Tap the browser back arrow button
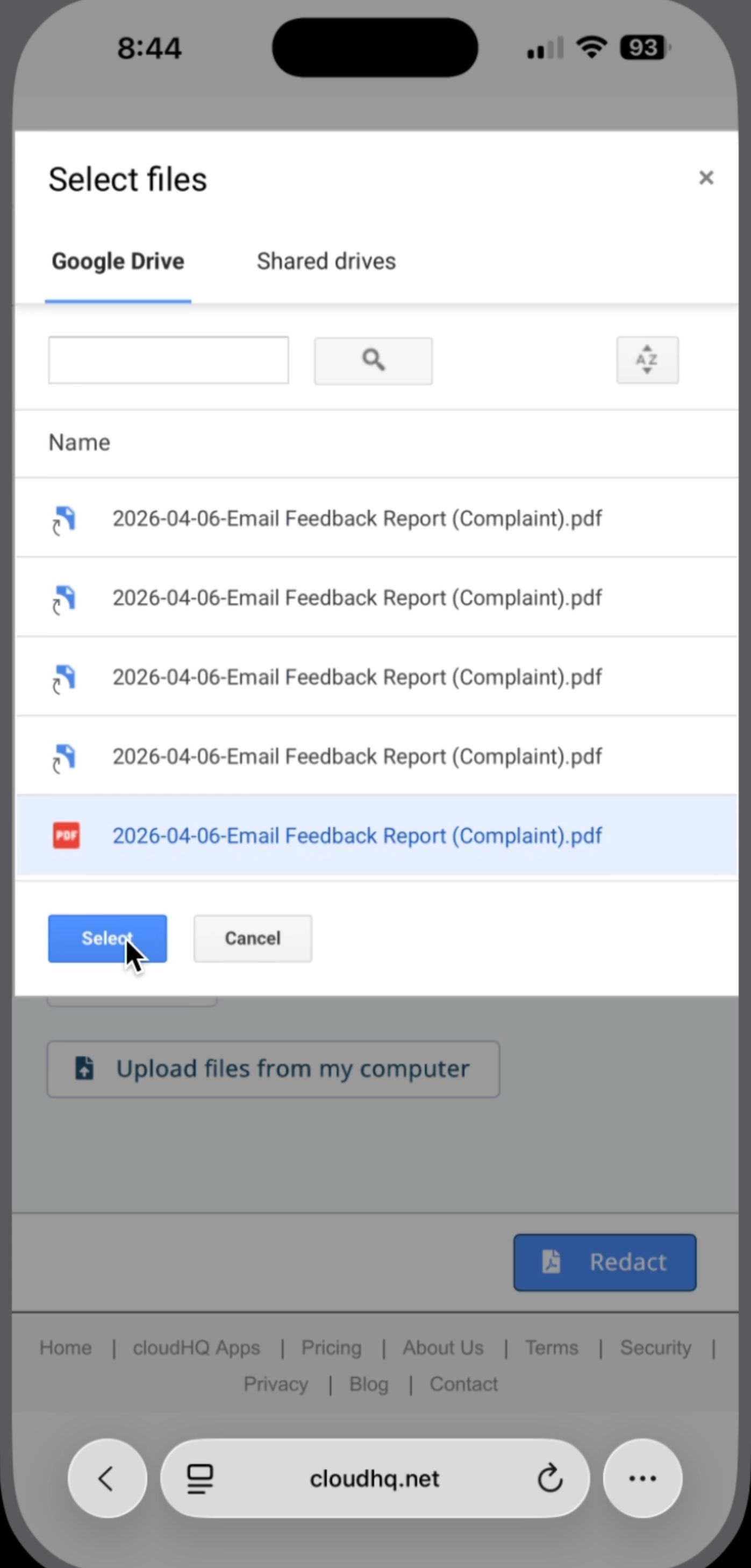 point(107,1478)
